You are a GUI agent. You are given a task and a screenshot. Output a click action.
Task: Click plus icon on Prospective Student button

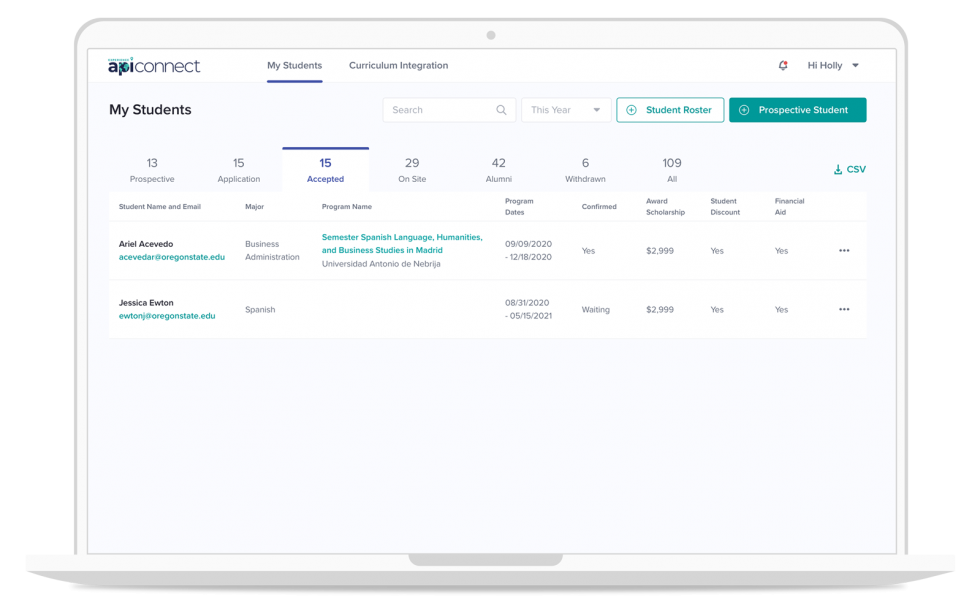[744, 110]
